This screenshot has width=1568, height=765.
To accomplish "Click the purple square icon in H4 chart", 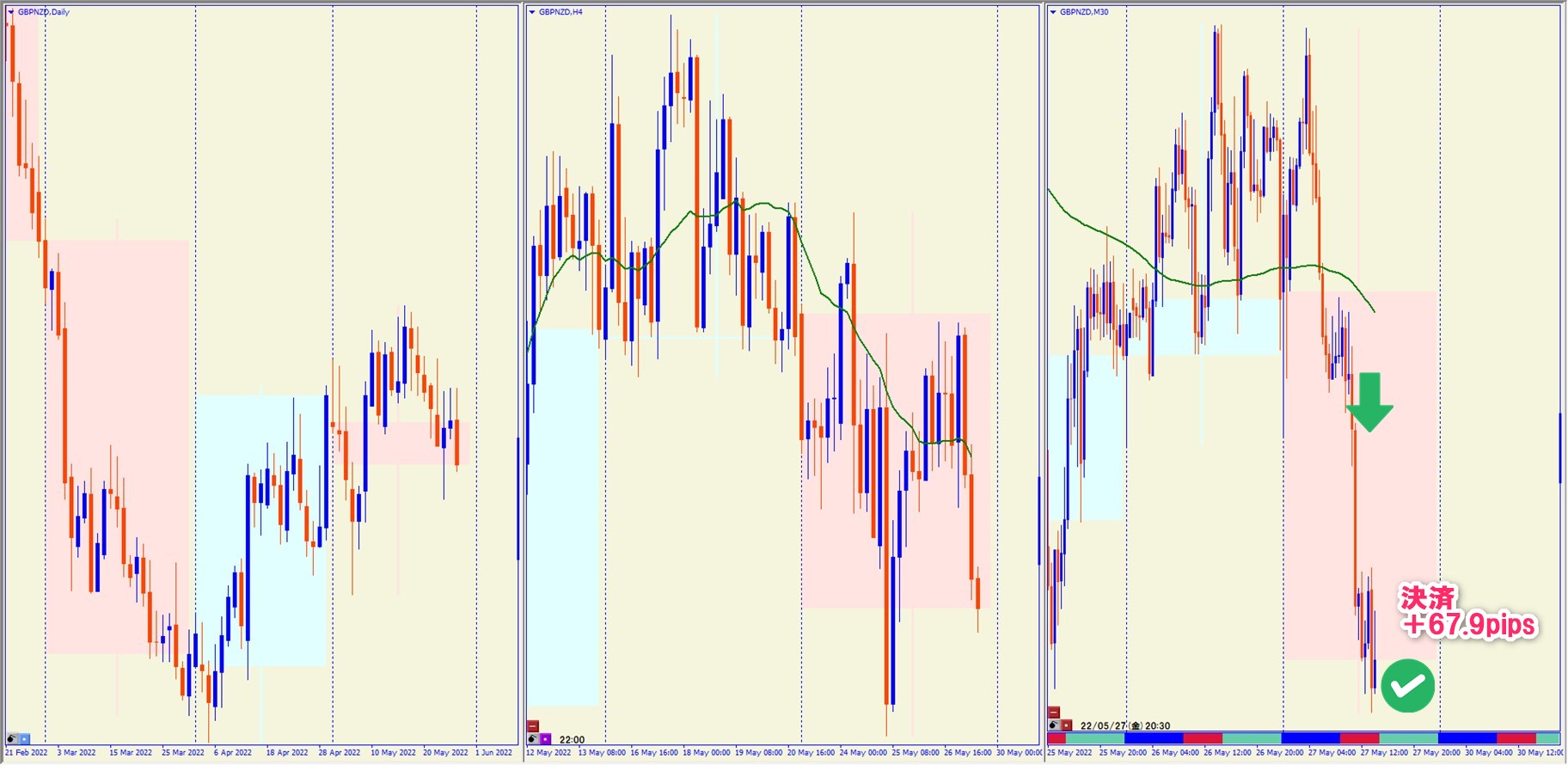I will click(545, 738).
